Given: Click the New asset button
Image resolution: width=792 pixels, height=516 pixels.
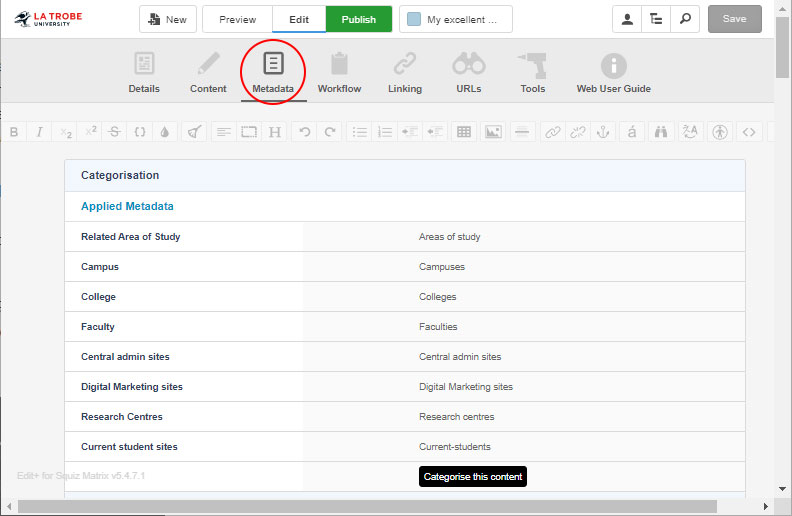Looking at the screenshot, I should pyautogui.click(x=167, y=19).
